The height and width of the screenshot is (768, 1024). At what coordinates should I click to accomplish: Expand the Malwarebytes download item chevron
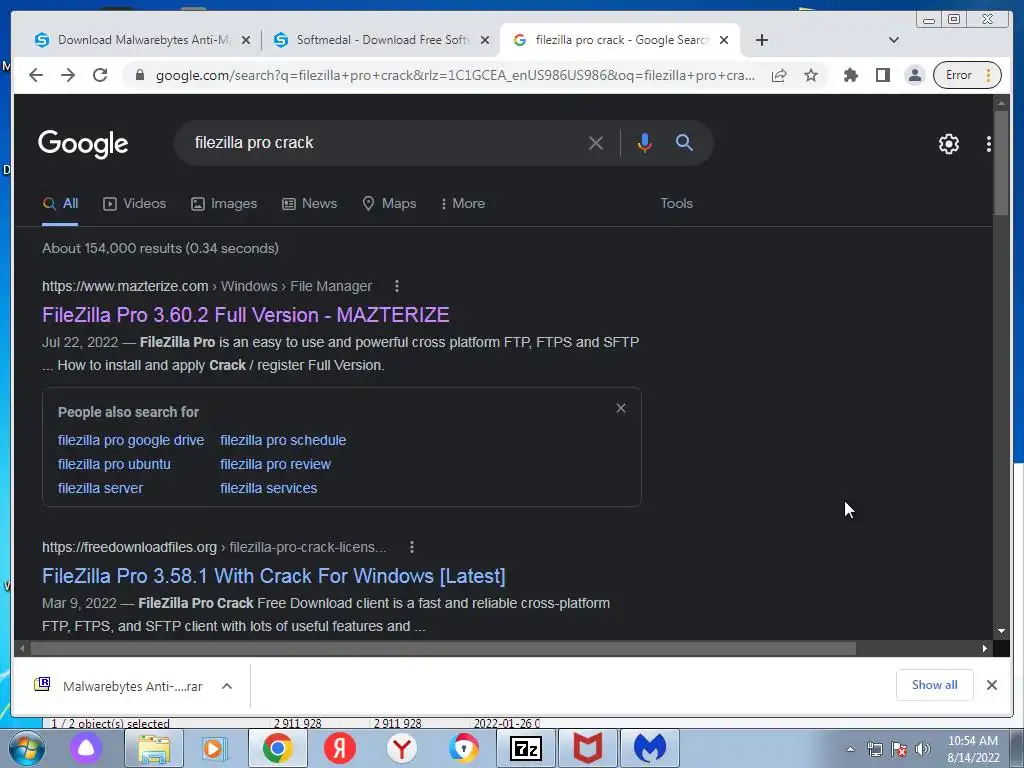point(227,686)
